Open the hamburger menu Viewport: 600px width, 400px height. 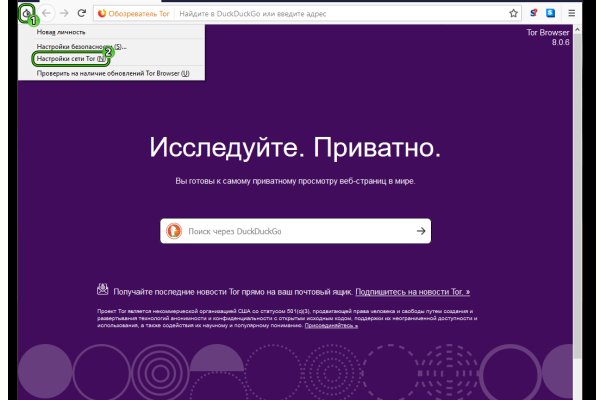tap(572, 14)
